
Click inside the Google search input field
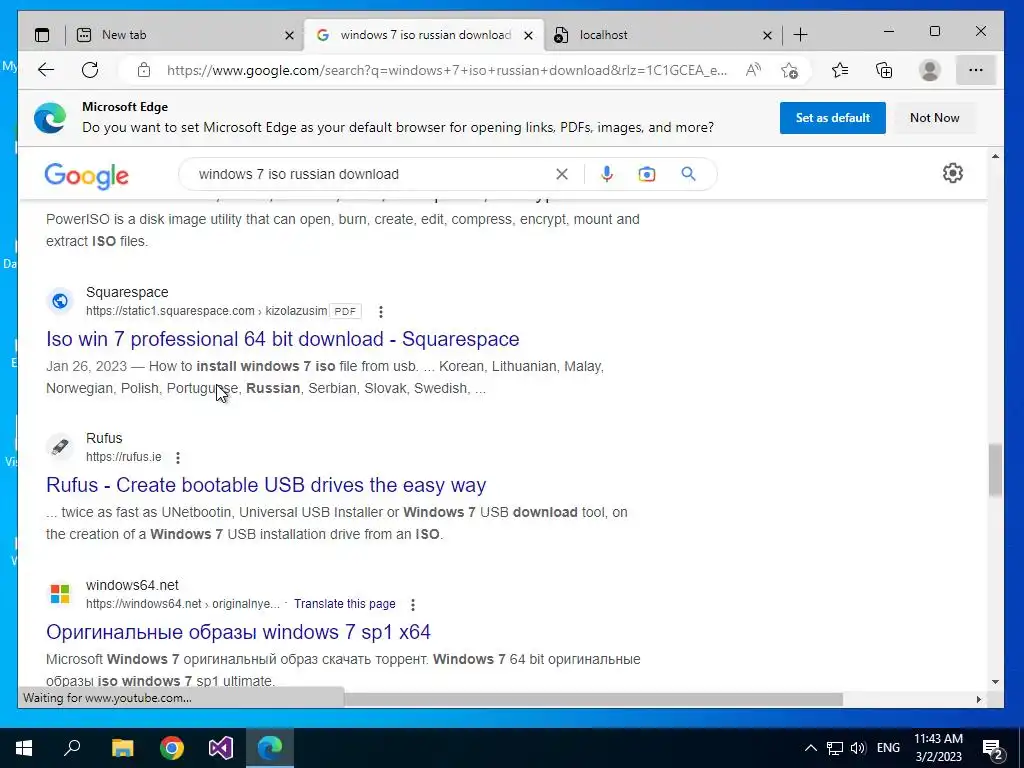point(372,174)
